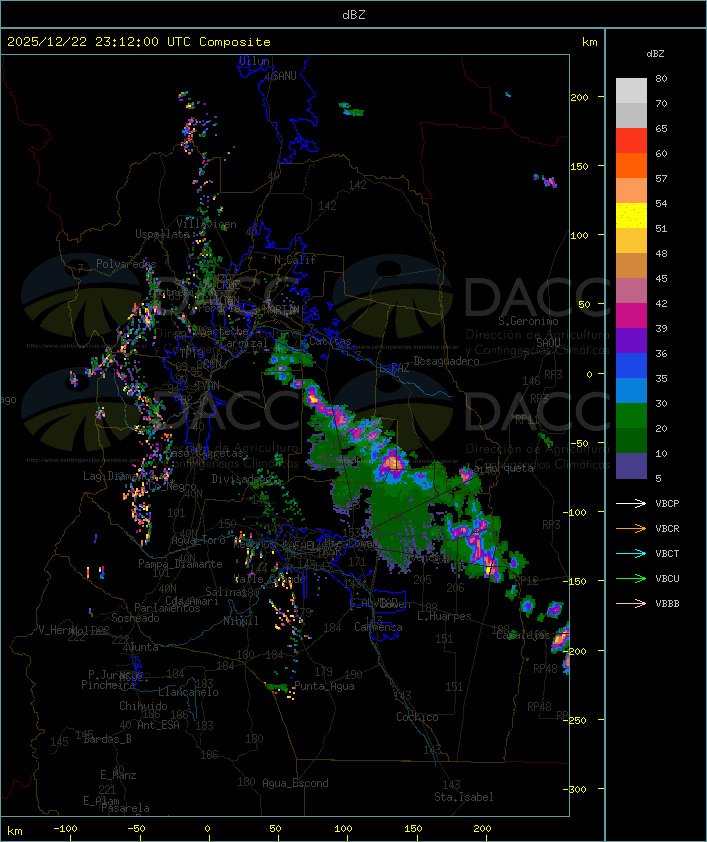This screenshot has width=707, height=842.
Task: Pick the dark green 10-20 dBZ swatch
Action: point(631,440)
